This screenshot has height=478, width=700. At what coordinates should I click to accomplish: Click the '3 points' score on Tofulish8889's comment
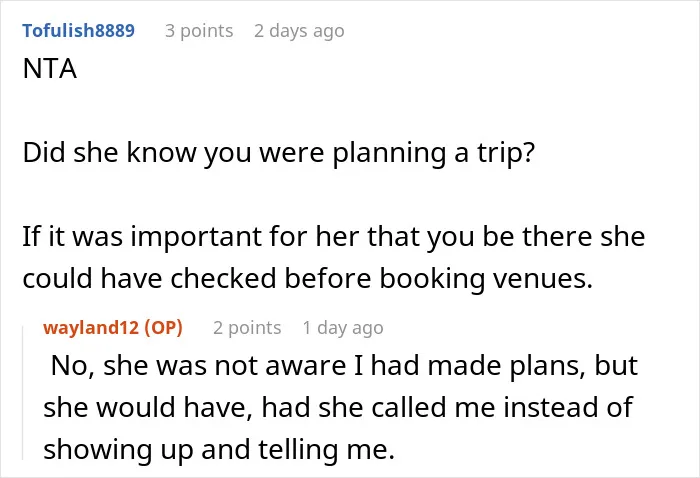tap(199, 31)
